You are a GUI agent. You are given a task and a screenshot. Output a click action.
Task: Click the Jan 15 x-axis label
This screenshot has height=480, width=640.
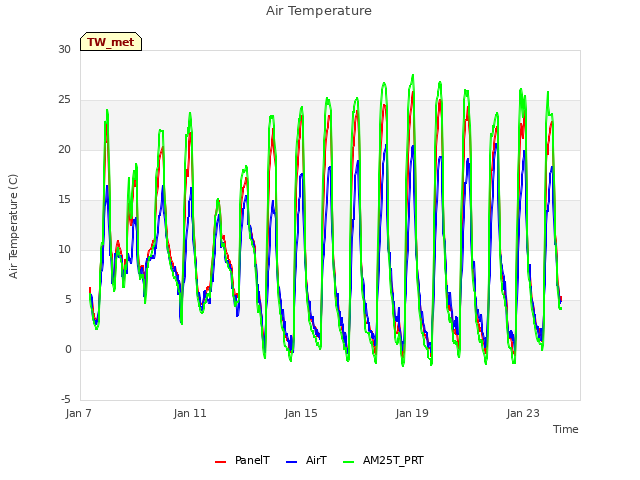[x=301, y=413]
